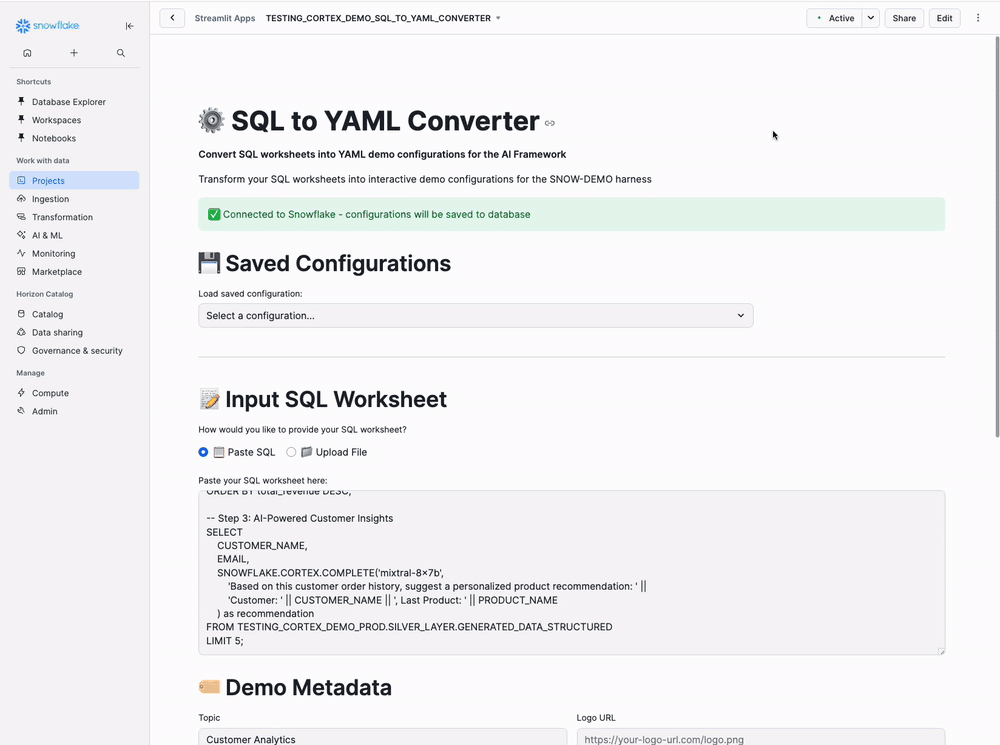
Task: Open the app name breadcrumb dropdown
Action: coord(498,17)
